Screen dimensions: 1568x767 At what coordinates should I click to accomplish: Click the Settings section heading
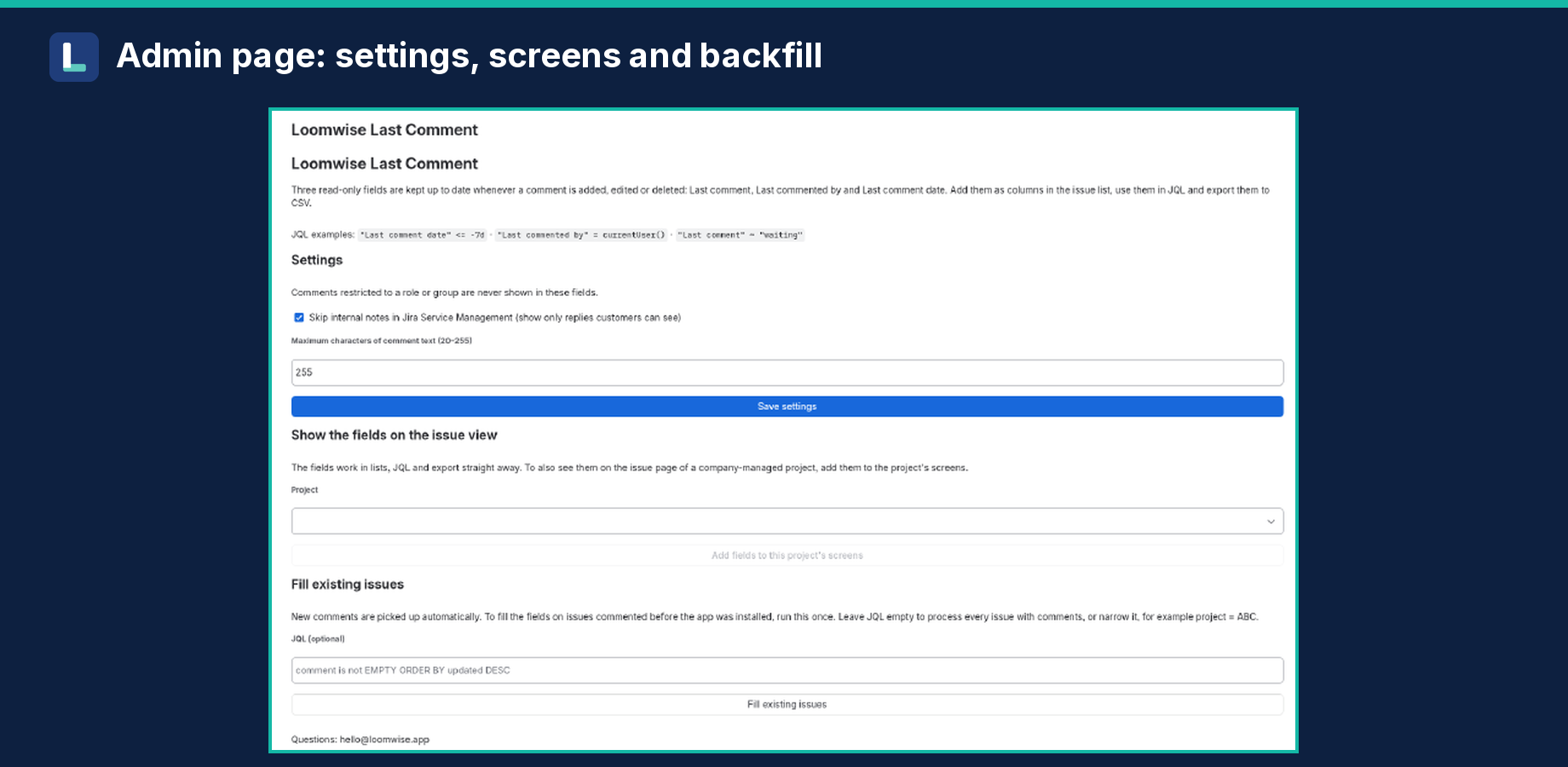coord(317,260)
